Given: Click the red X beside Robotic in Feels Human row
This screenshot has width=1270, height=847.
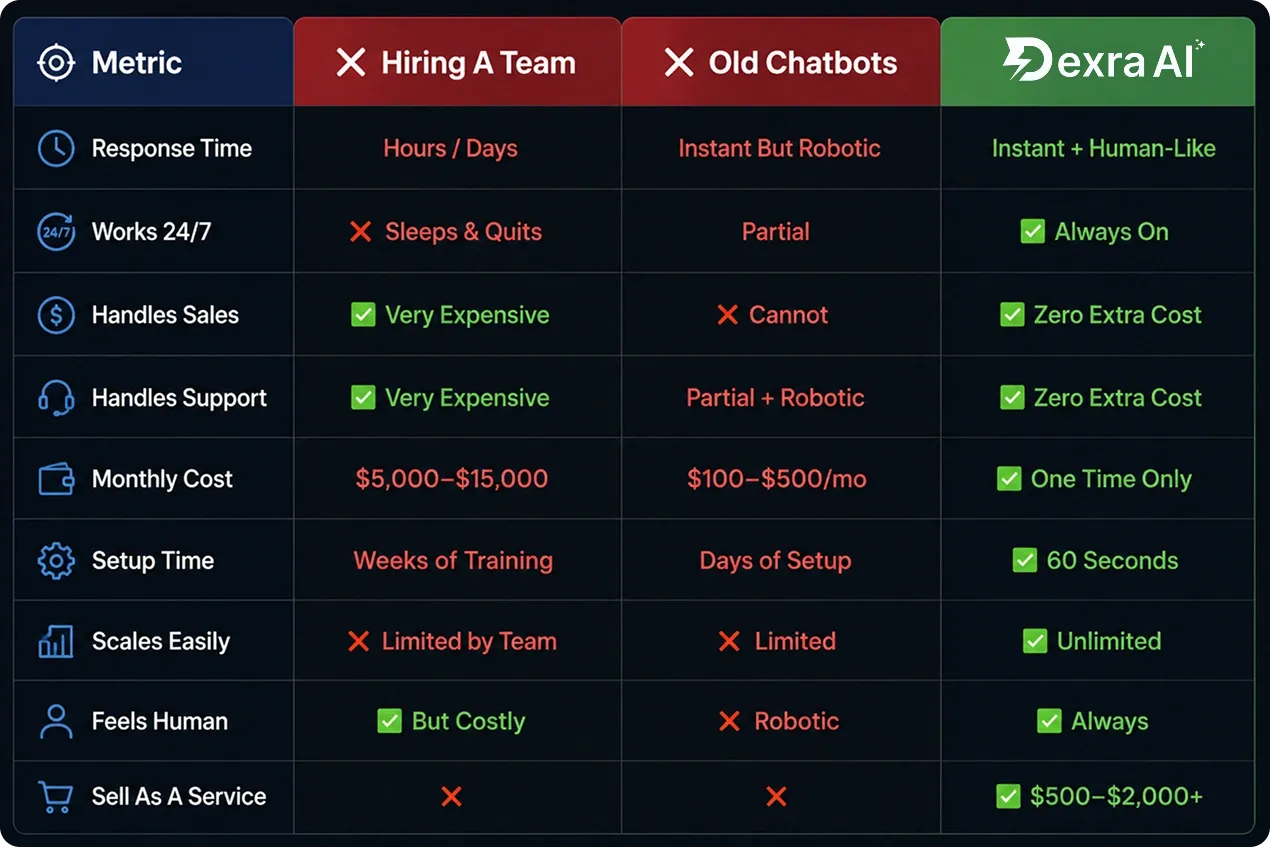Looking at the screenshot, I should (x=730, y=721).
